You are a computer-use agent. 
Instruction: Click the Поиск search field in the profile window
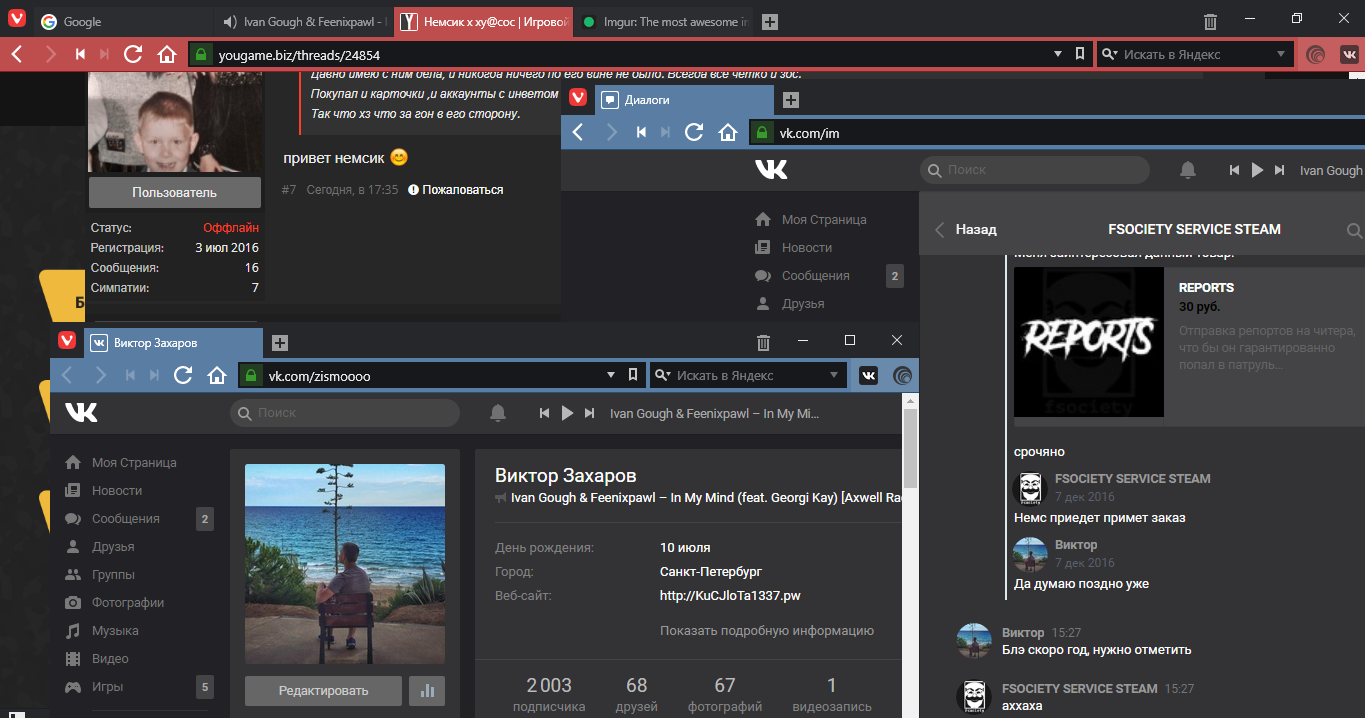click(x=345, y=413)
